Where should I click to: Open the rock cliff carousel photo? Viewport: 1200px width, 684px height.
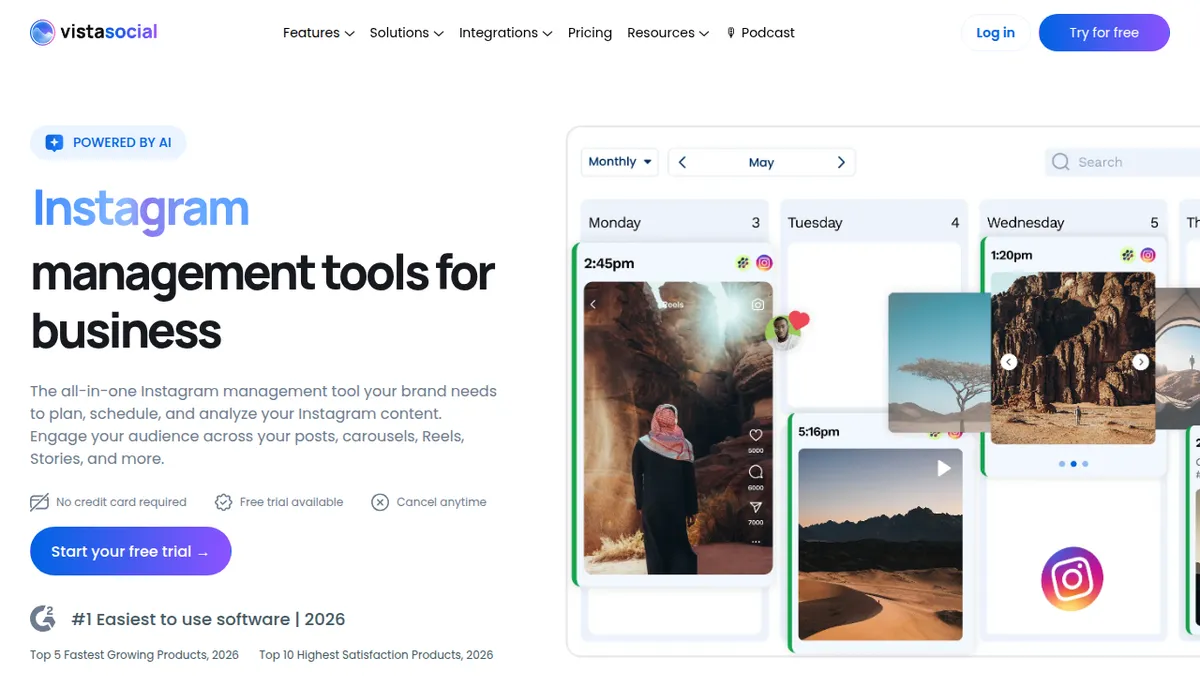click(x=1073, y=358)
